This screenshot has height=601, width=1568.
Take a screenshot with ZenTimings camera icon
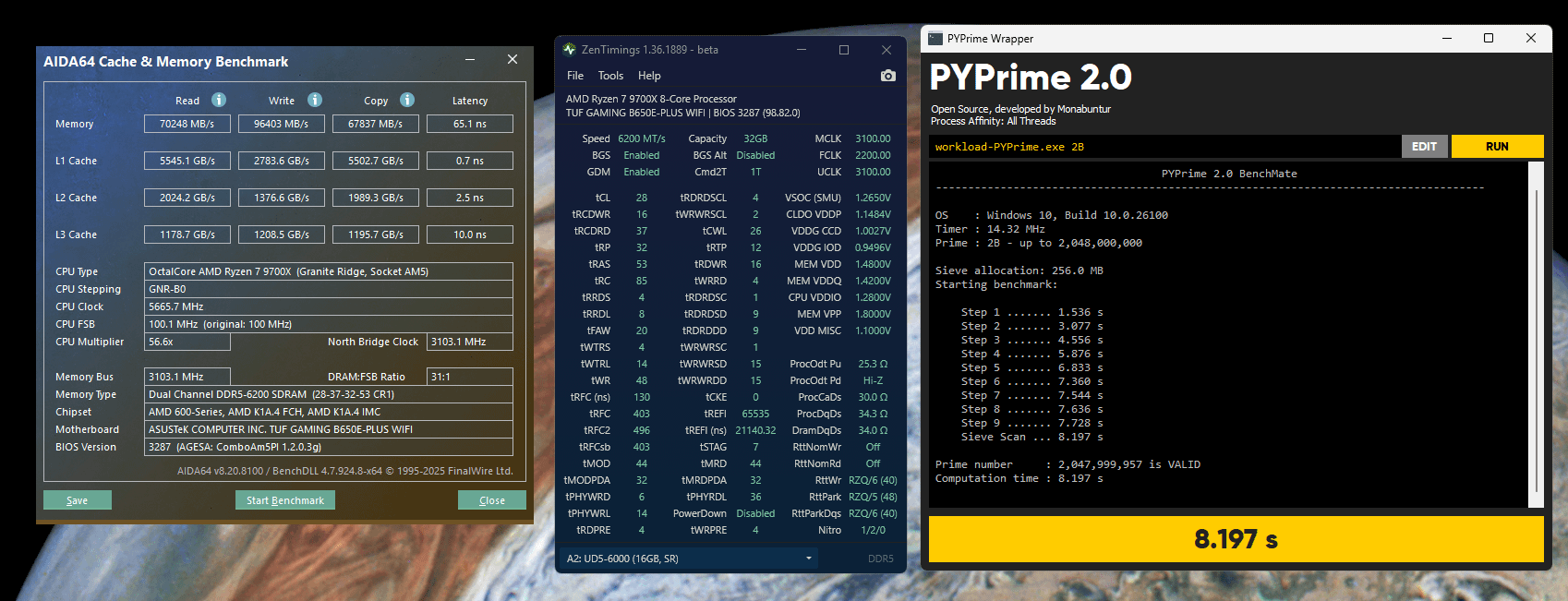[887, 76]
